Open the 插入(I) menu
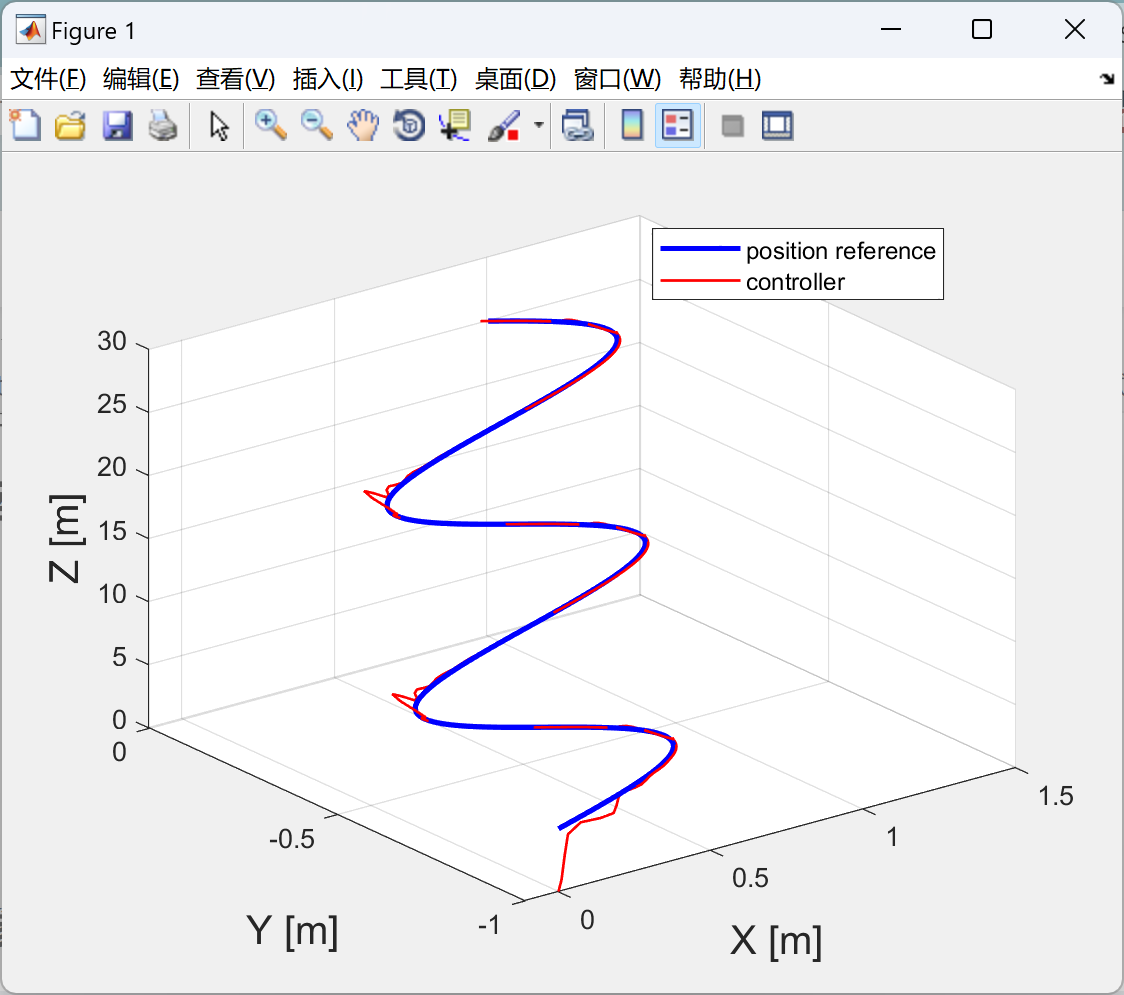 [x=328, y=79]
